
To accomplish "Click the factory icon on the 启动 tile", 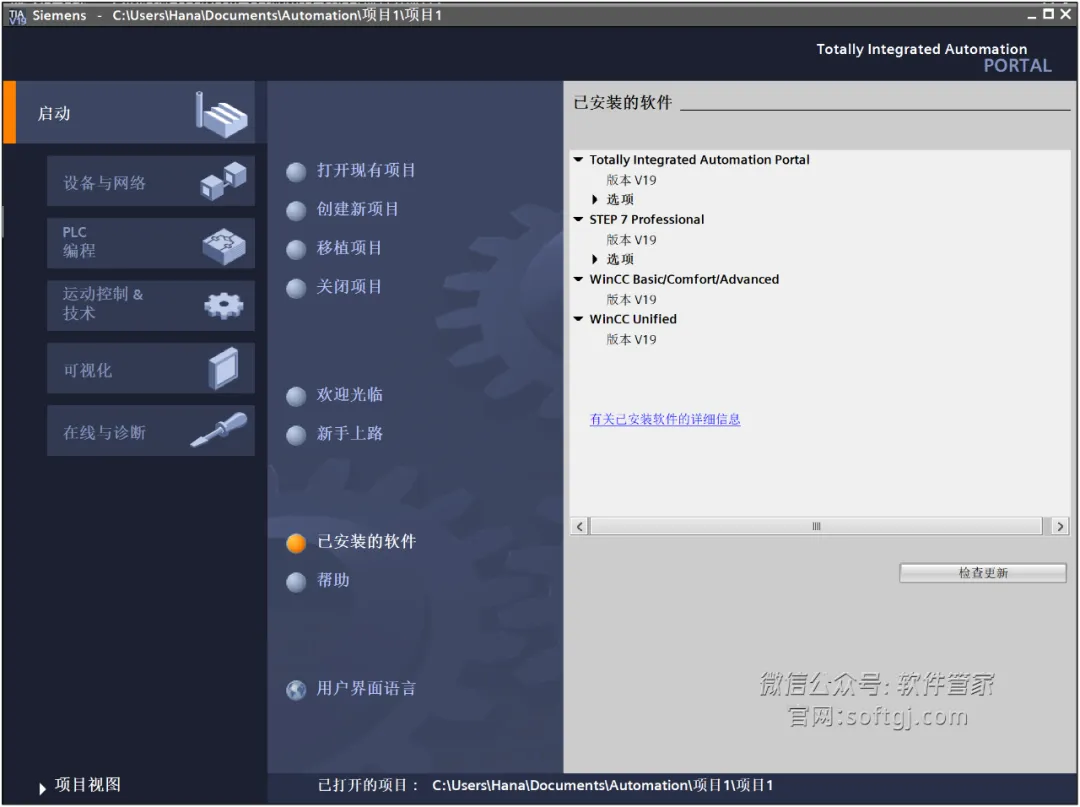I will point(221,114).
